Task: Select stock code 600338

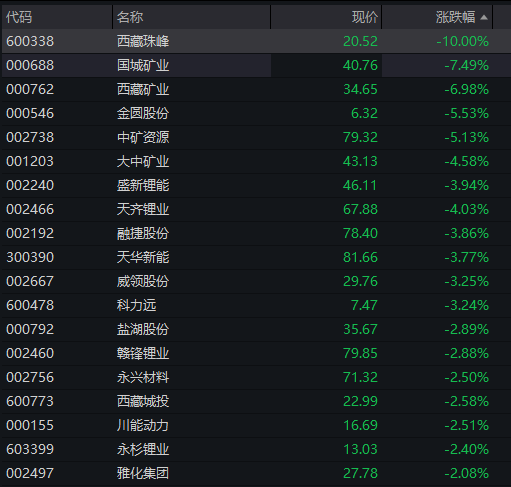Action: [x=30, y=41]
